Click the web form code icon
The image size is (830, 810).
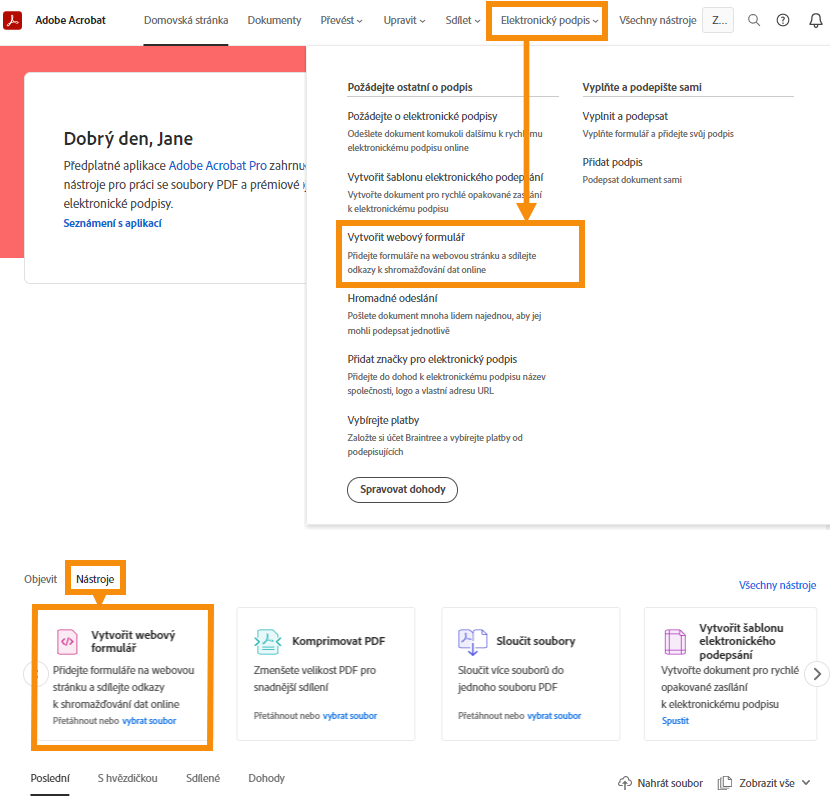[x=67, y=641]
